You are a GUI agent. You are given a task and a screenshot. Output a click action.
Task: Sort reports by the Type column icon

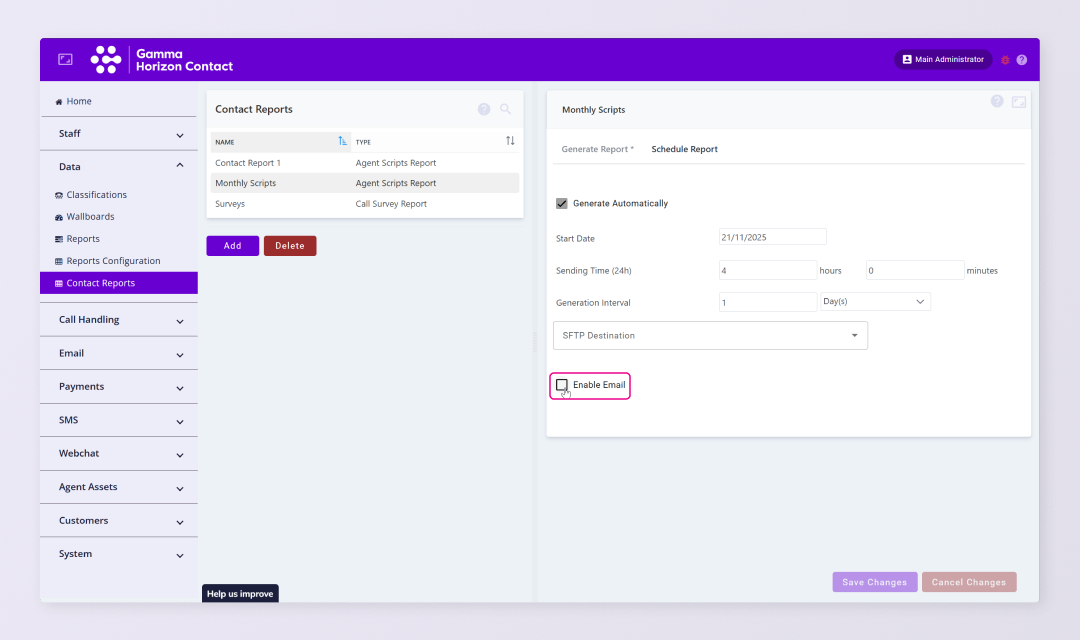pos(510,141)
